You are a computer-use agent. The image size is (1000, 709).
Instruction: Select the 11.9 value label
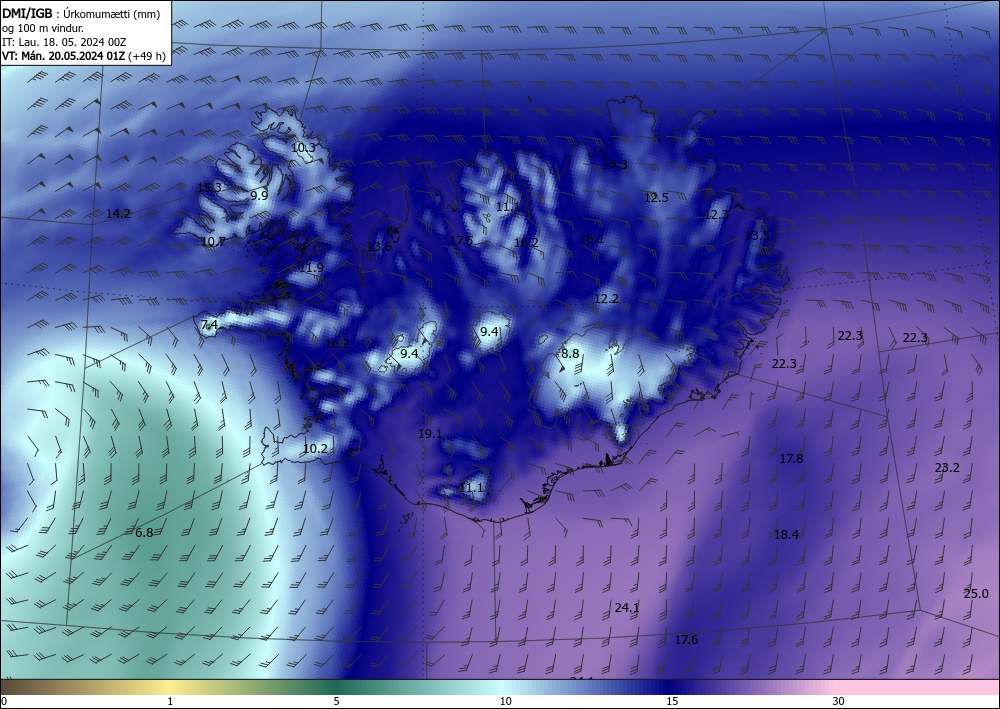coord(311,267)
